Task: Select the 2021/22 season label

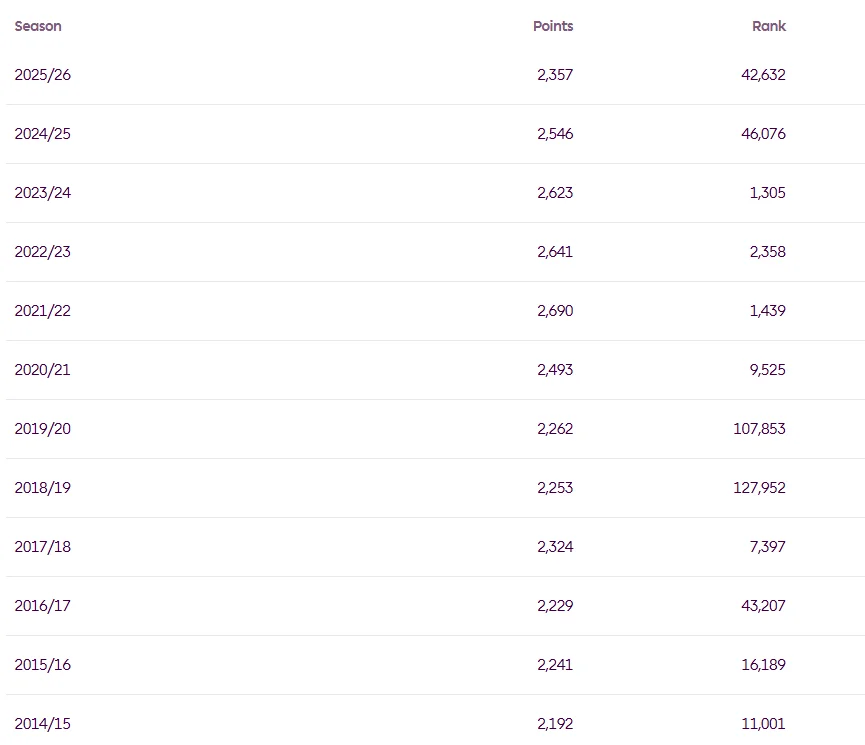Action: pyautogui.click(x=42, y=311)
